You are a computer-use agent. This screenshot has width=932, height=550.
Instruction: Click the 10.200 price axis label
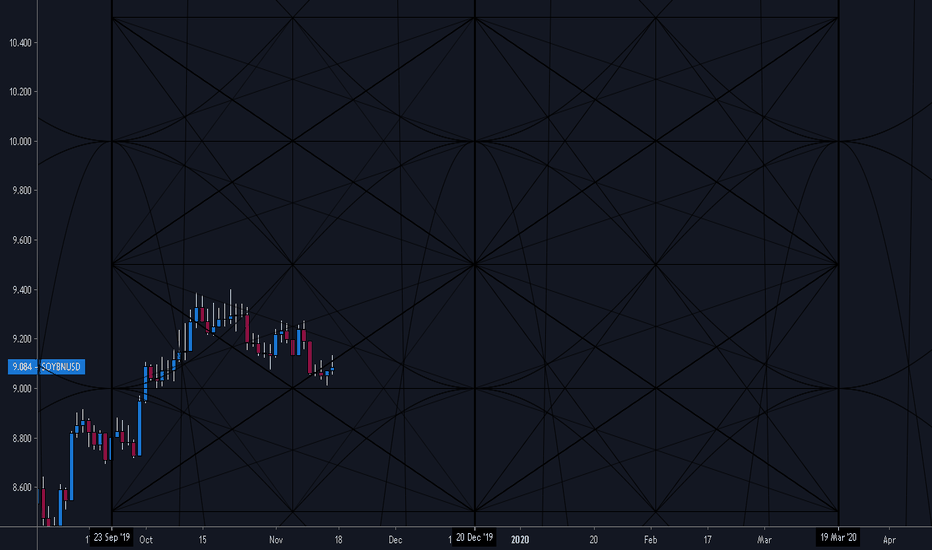point(20,92)
